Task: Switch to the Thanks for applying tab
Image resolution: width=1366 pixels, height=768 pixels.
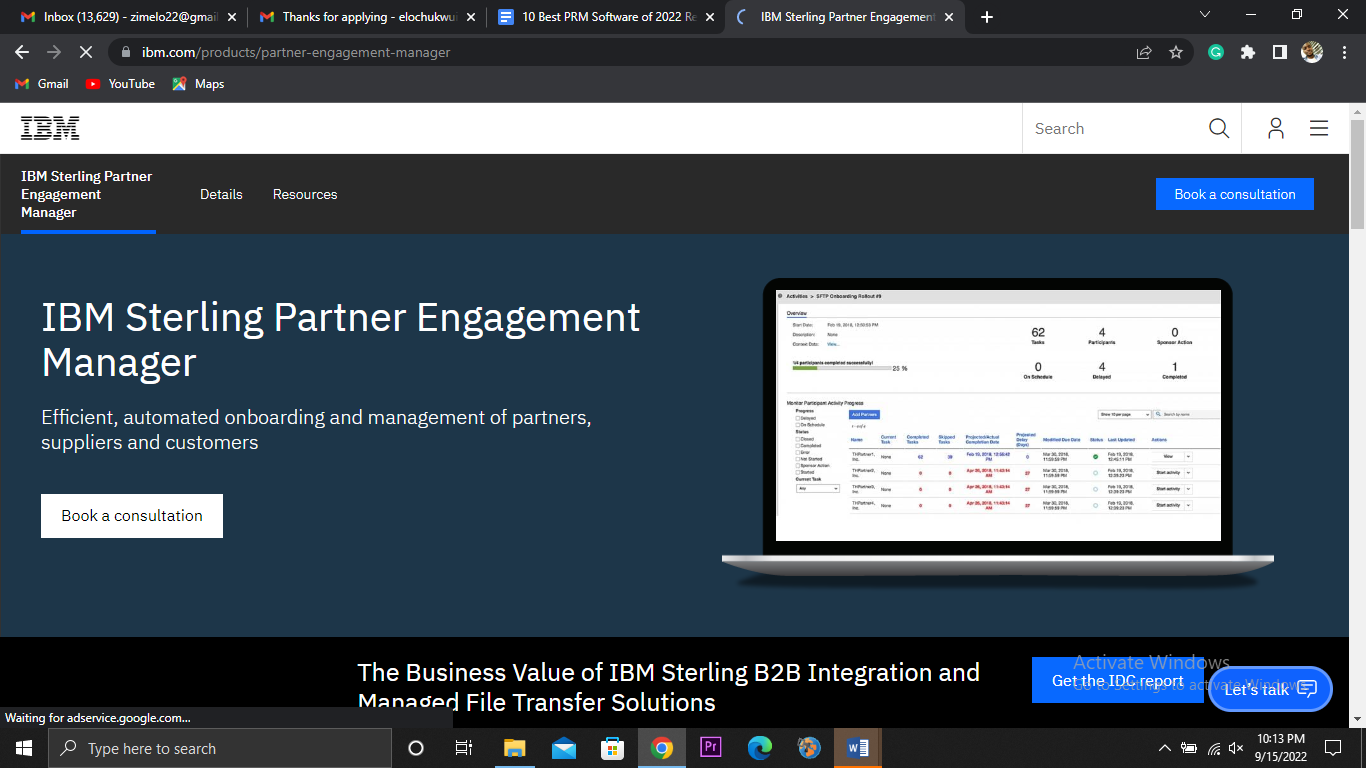Action: tap(367, 17)
